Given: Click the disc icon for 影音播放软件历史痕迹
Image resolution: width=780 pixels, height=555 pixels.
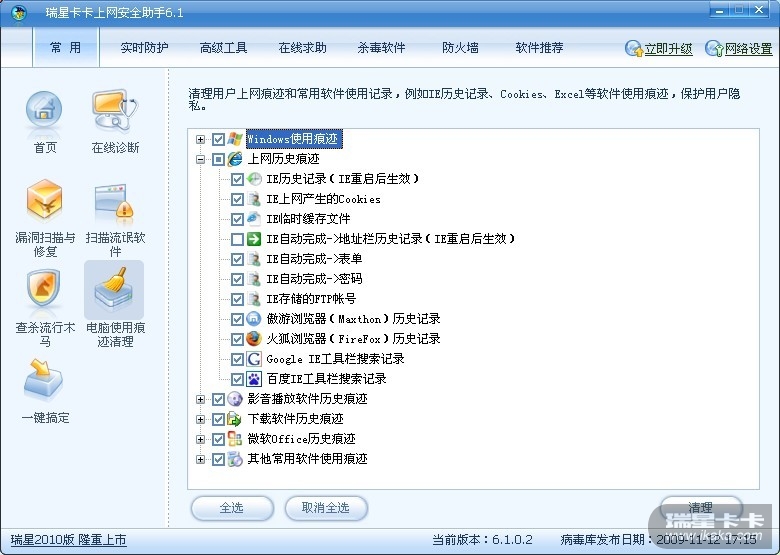Looking at the screenshot, I should [235, 398].
